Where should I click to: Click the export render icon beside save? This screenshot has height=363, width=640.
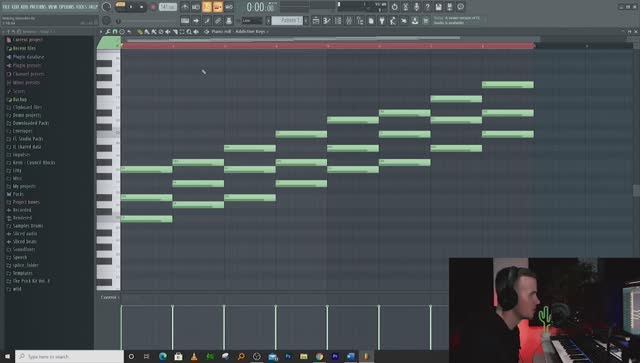(449, 7)
